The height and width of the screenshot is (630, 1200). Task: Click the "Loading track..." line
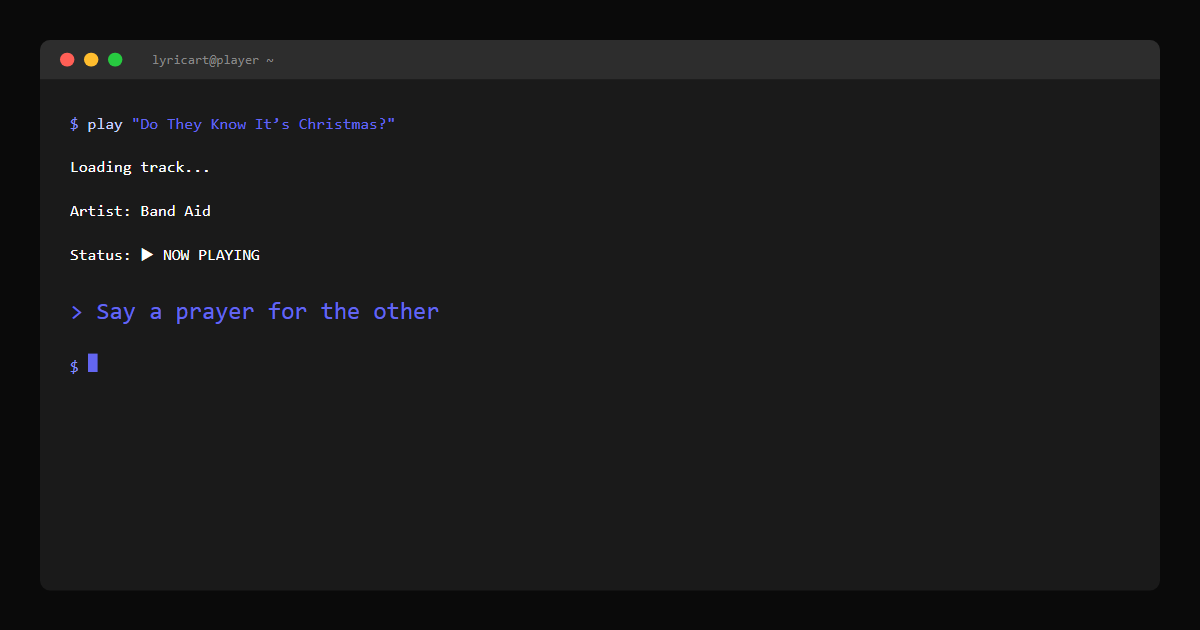(140, 167)
